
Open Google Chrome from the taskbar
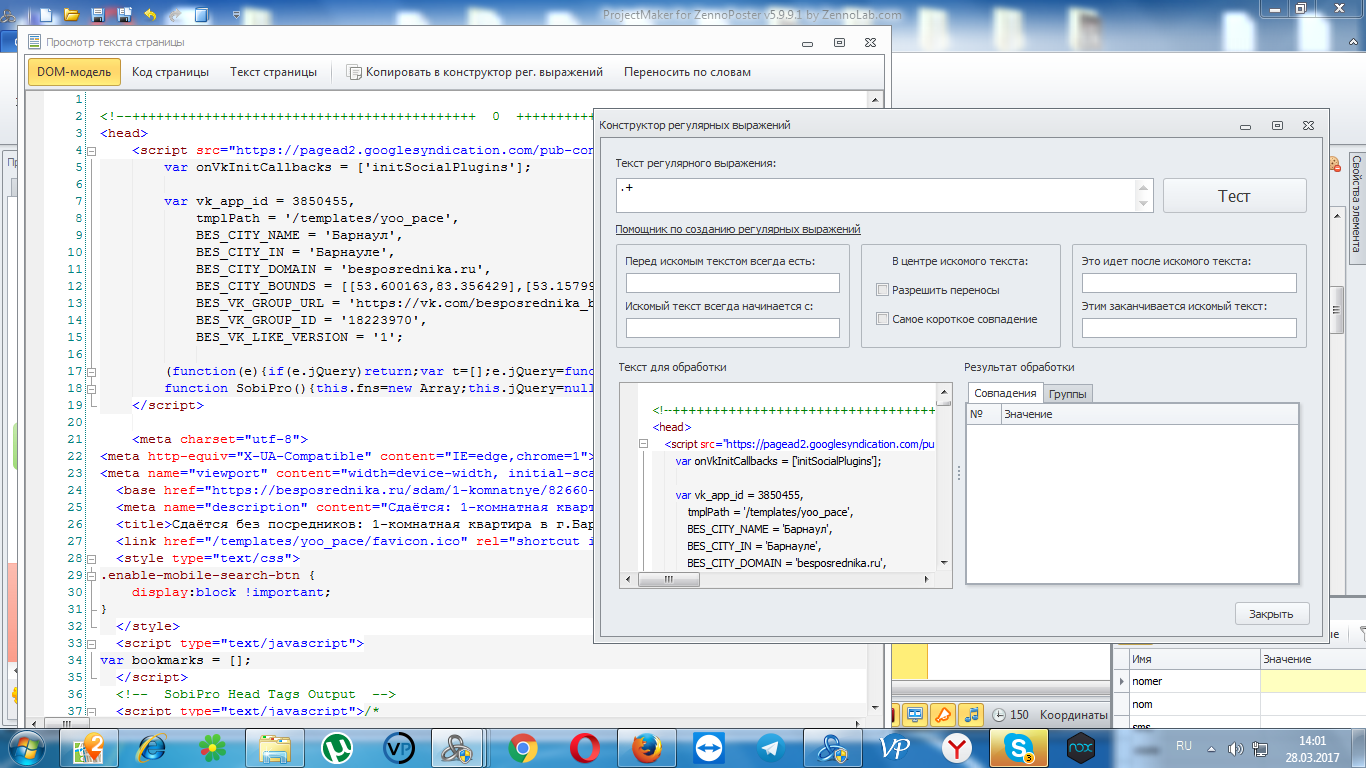[522, 748]
